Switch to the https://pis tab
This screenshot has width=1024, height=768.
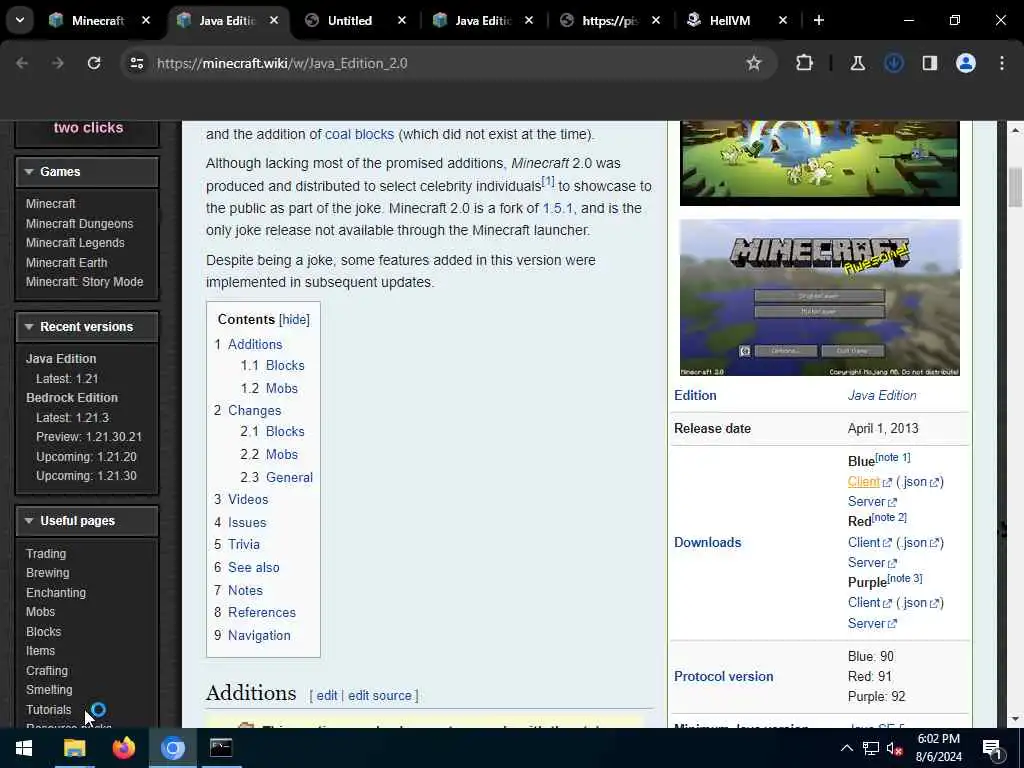(x=609, y=20)
